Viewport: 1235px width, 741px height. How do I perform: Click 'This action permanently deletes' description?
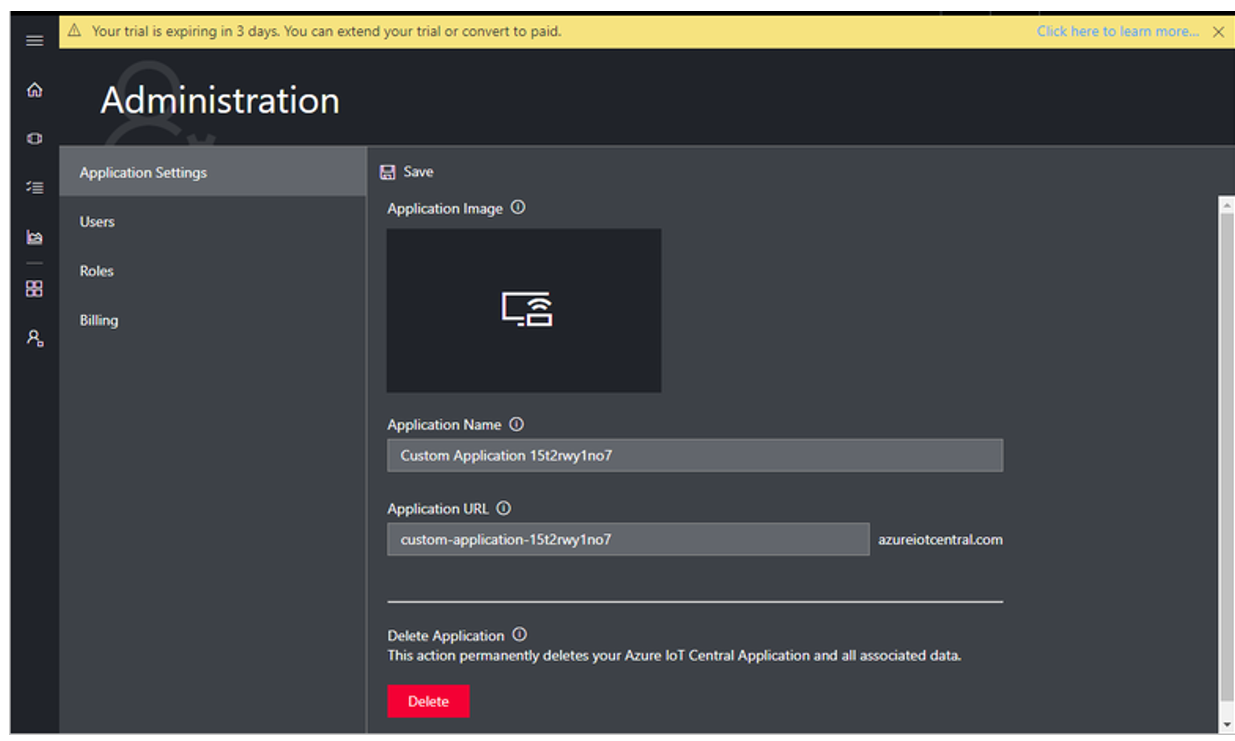coord(674,656)
